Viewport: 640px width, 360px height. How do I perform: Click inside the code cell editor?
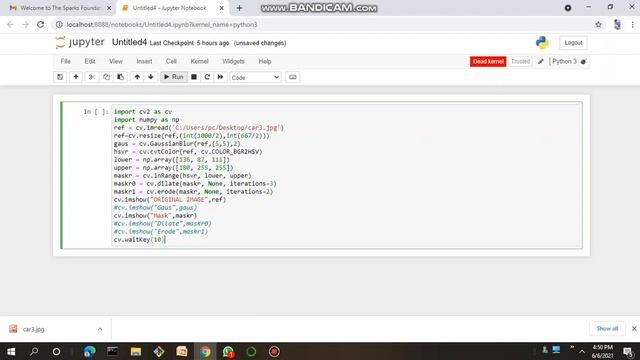(x=346, y=176)
